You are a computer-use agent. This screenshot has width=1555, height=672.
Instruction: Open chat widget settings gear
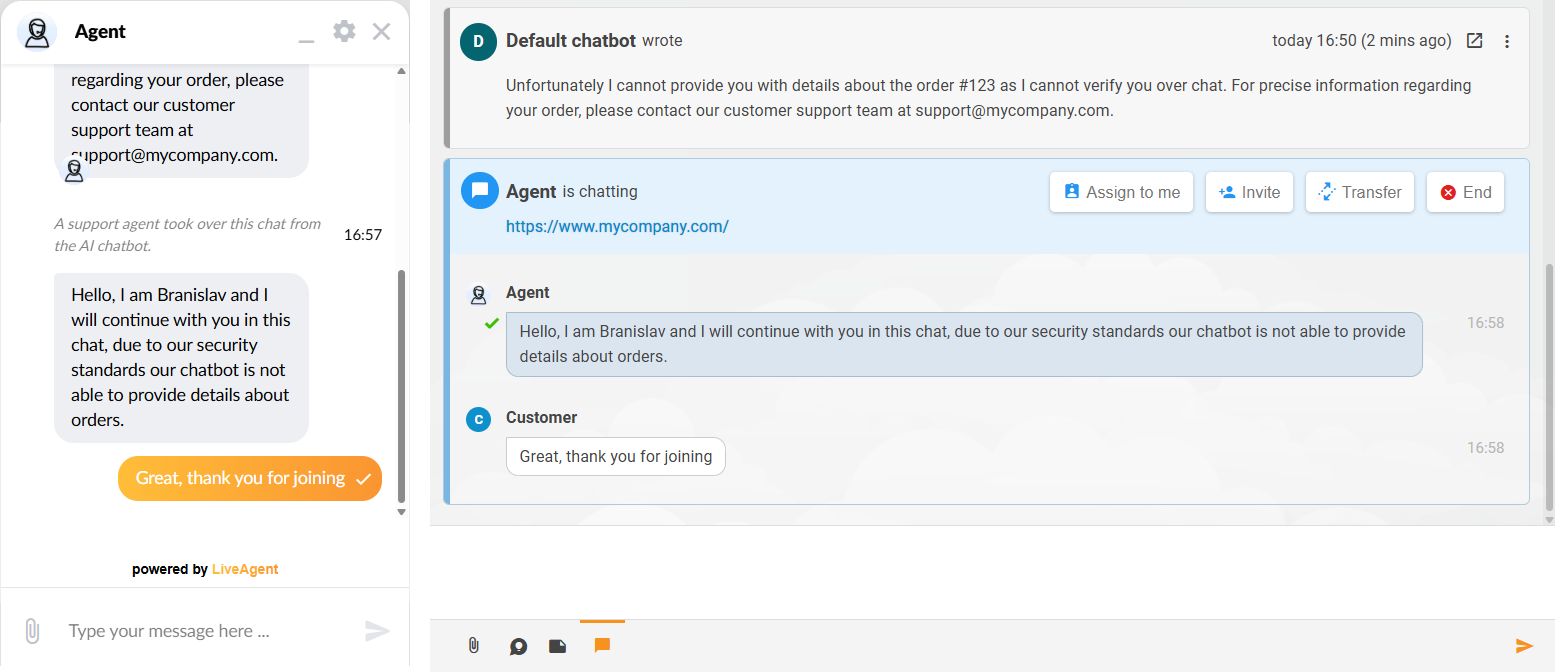(x=344, y=31)
